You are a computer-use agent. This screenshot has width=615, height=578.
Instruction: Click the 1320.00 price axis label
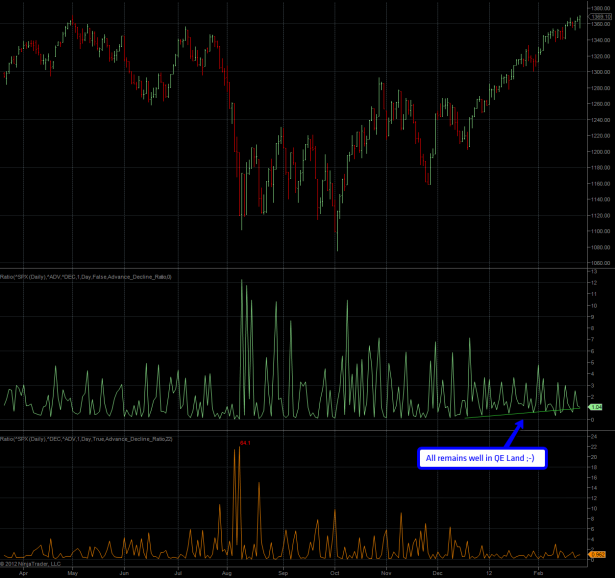(600, 56)
